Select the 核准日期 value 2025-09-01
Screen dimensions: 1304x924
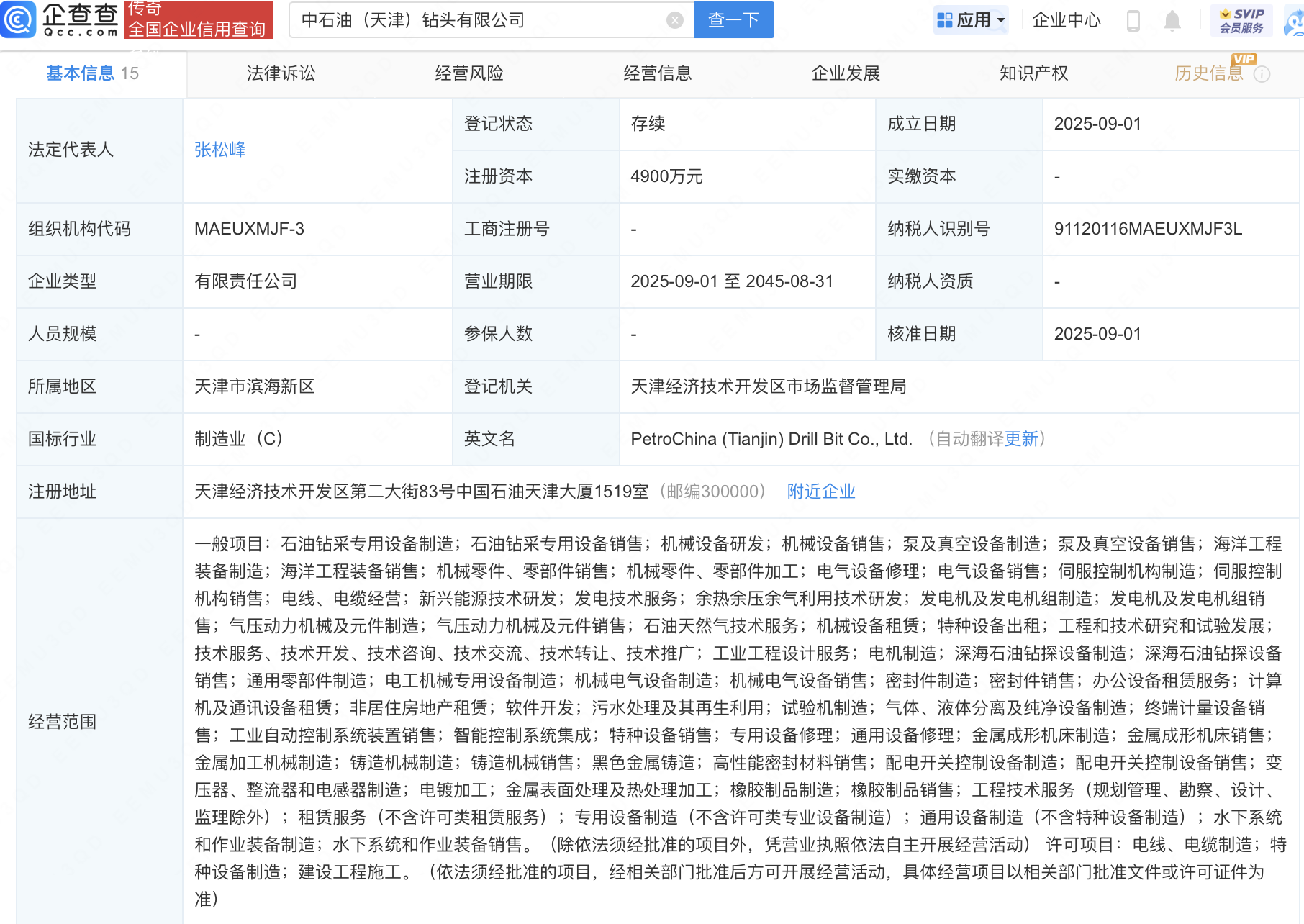coord(1097,334)
